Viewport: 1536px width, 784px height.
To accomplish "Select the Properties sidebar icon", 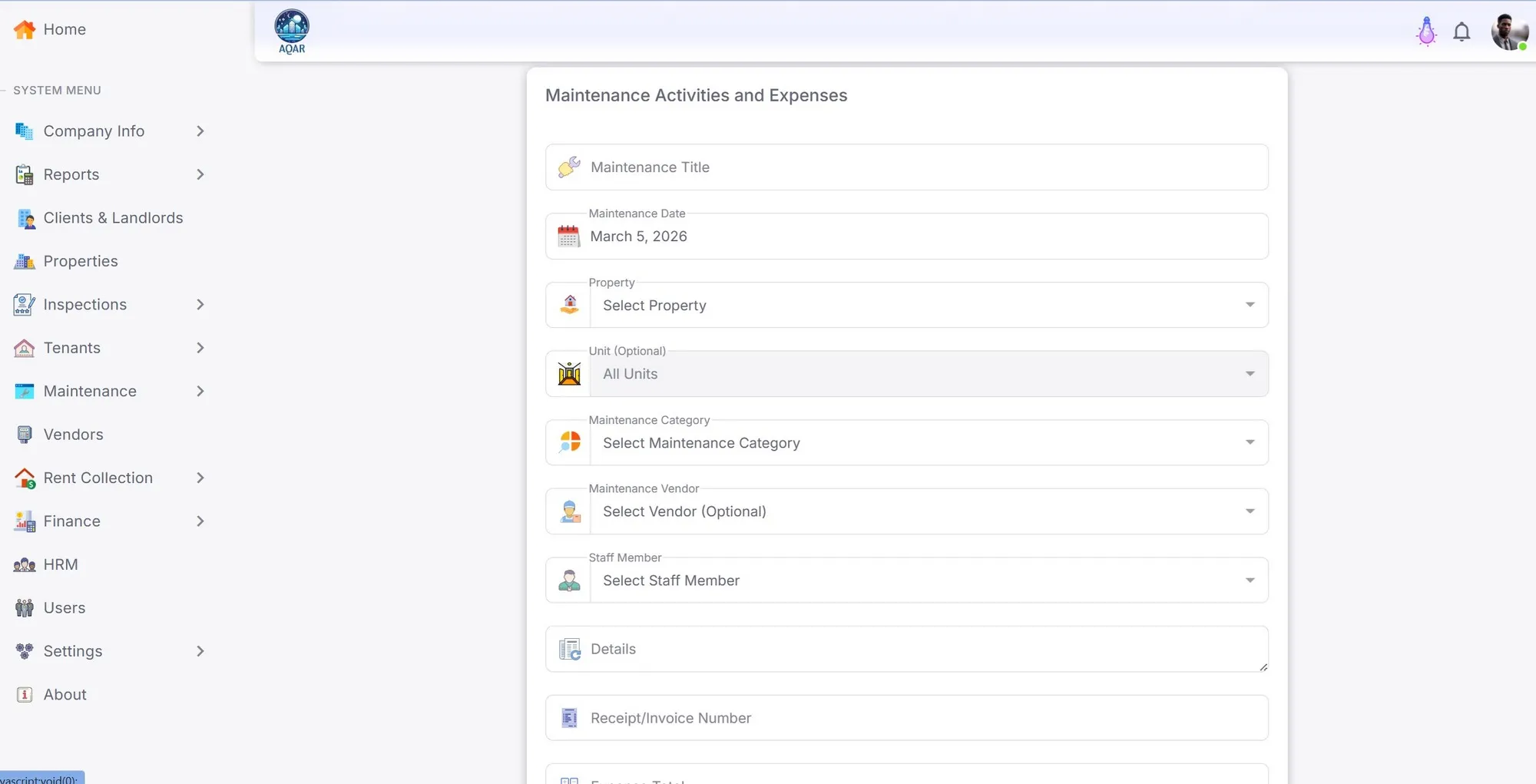I will click(24, 261).
